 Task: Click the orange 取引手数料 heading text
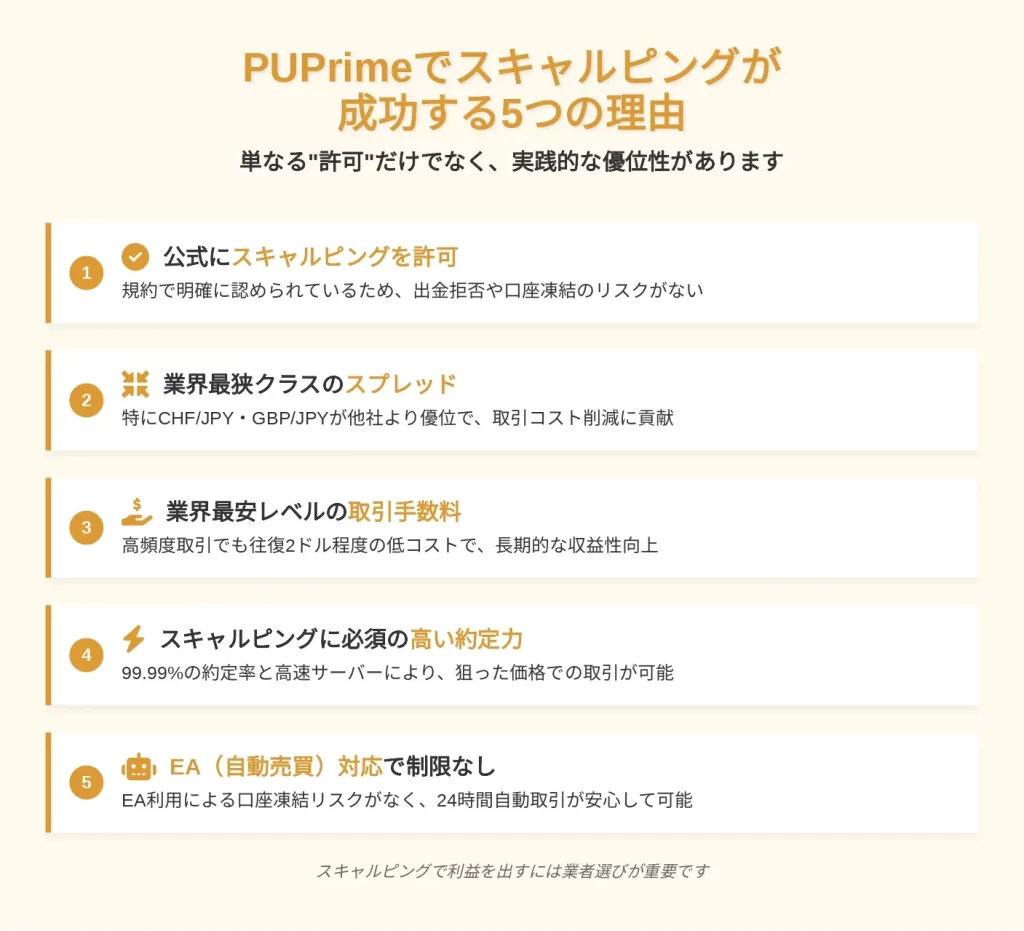(405, 512)
